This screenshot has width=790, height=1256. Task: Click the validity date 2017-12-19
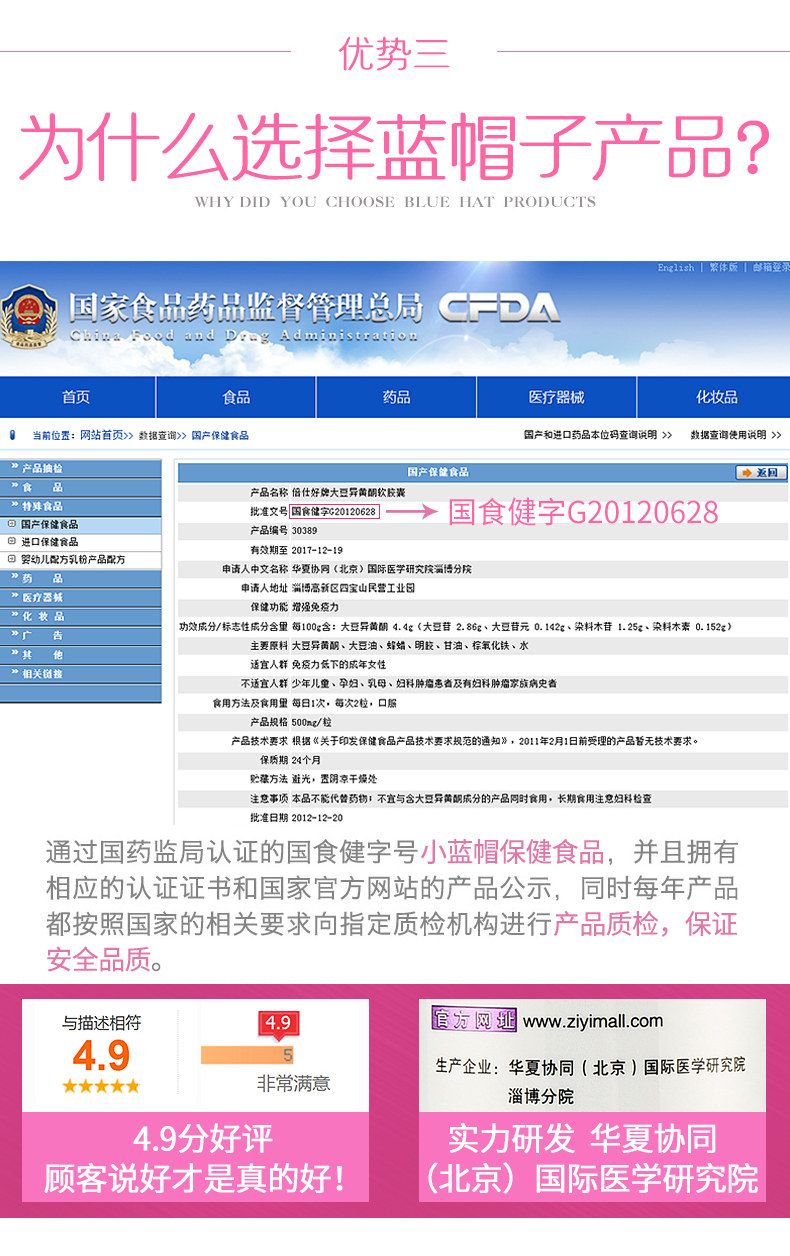(x=316, y=549)
